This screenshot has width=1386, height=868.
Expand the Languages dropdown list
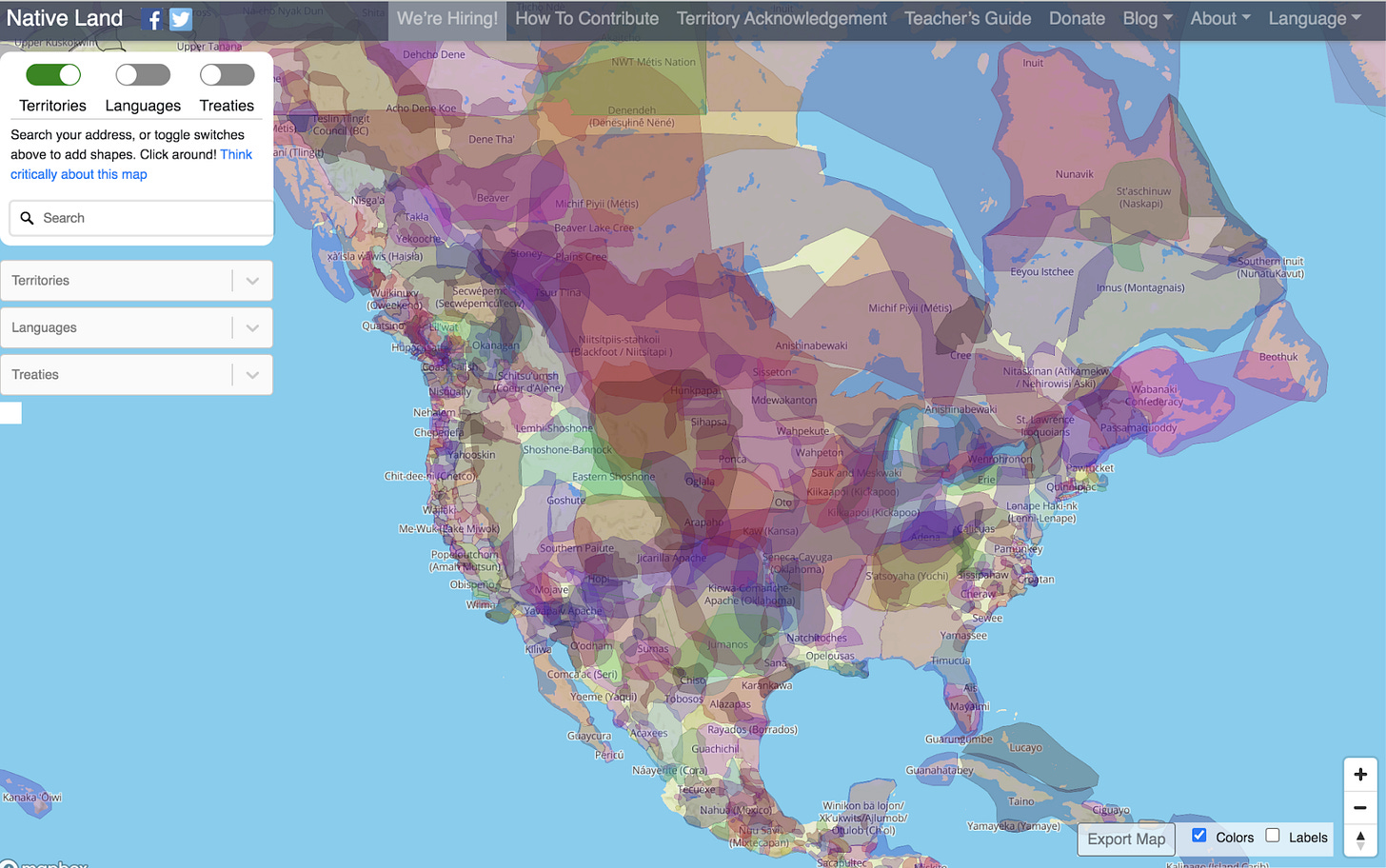tap(252, 327)
